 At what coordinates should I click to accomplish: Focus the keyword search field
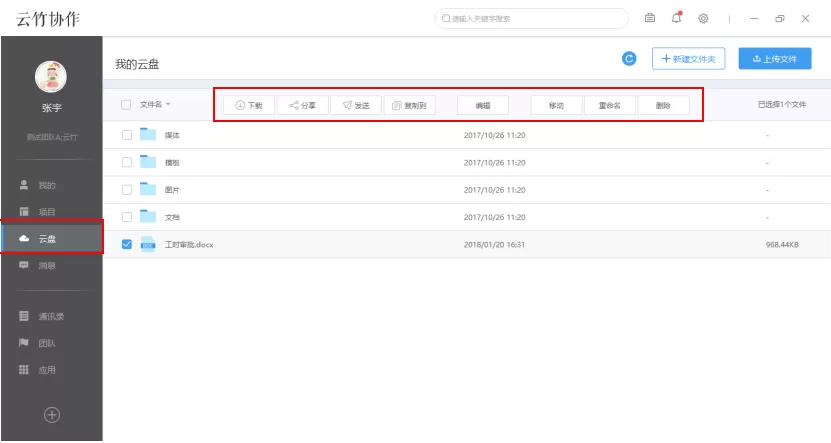[532, 19]
